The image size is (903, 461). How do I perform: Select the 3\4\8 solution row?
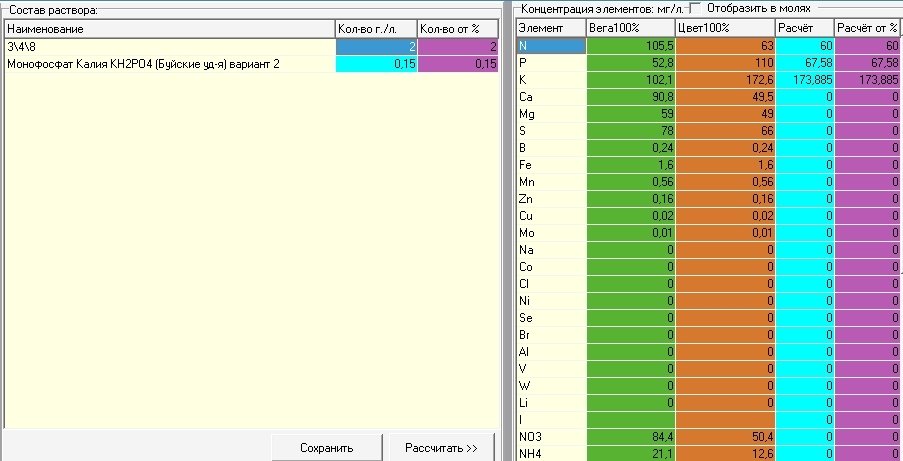(251, 47)
